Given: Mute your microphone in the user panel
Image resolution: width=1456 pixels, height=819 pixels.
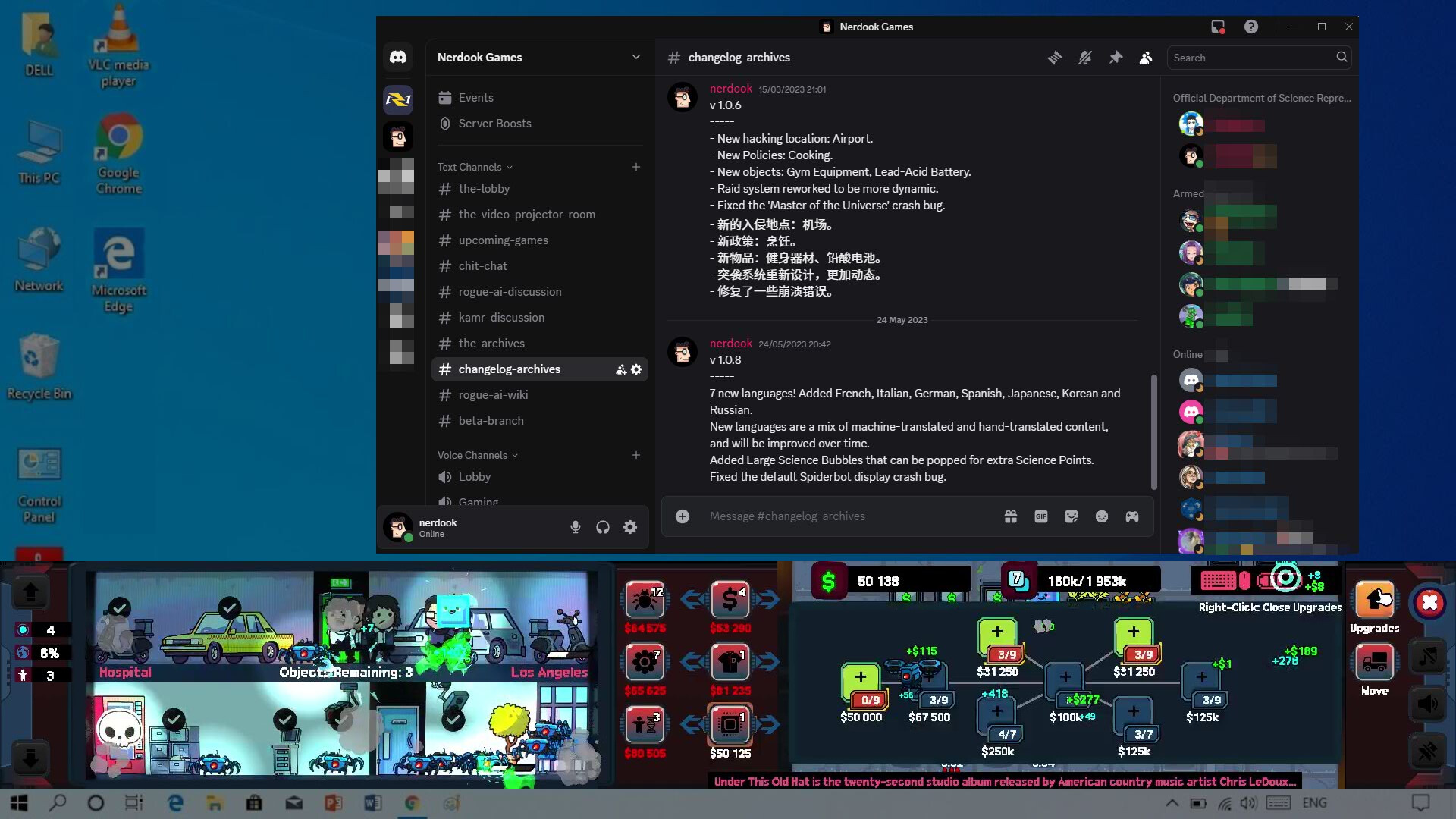Looking at the screenshot, I should [x=576, y=526].
